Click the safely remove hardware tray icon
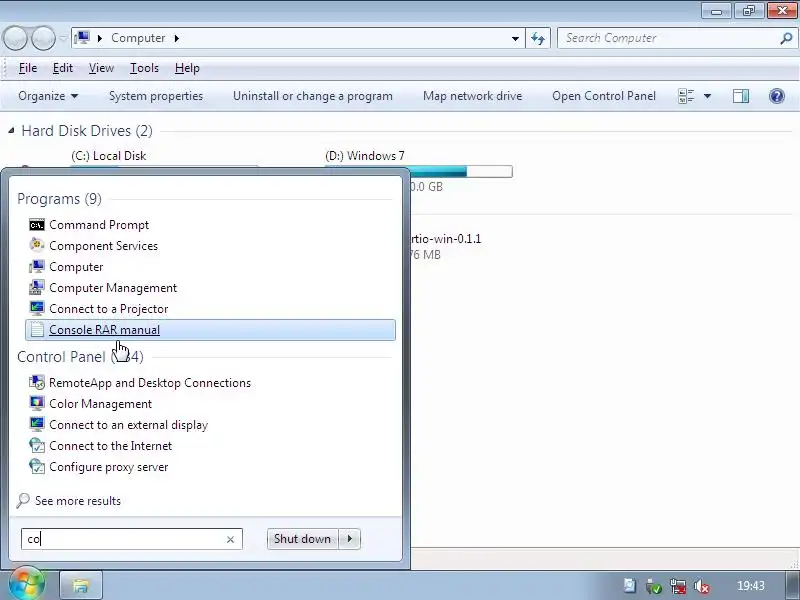Image resolution: width=800 pixels, height=600 pixels. (654, 587)
